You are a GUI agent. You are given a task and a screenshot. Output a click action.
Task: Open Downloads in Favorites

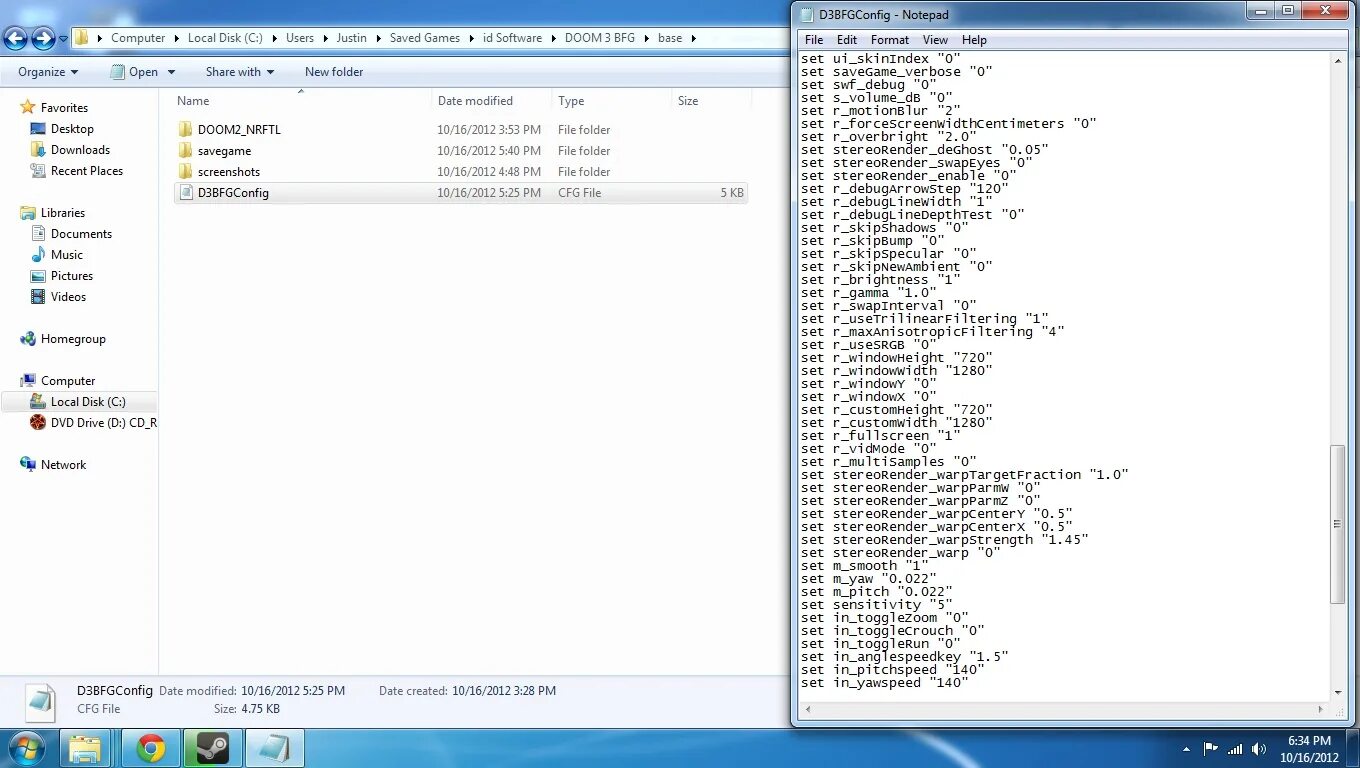click(80, 150)
